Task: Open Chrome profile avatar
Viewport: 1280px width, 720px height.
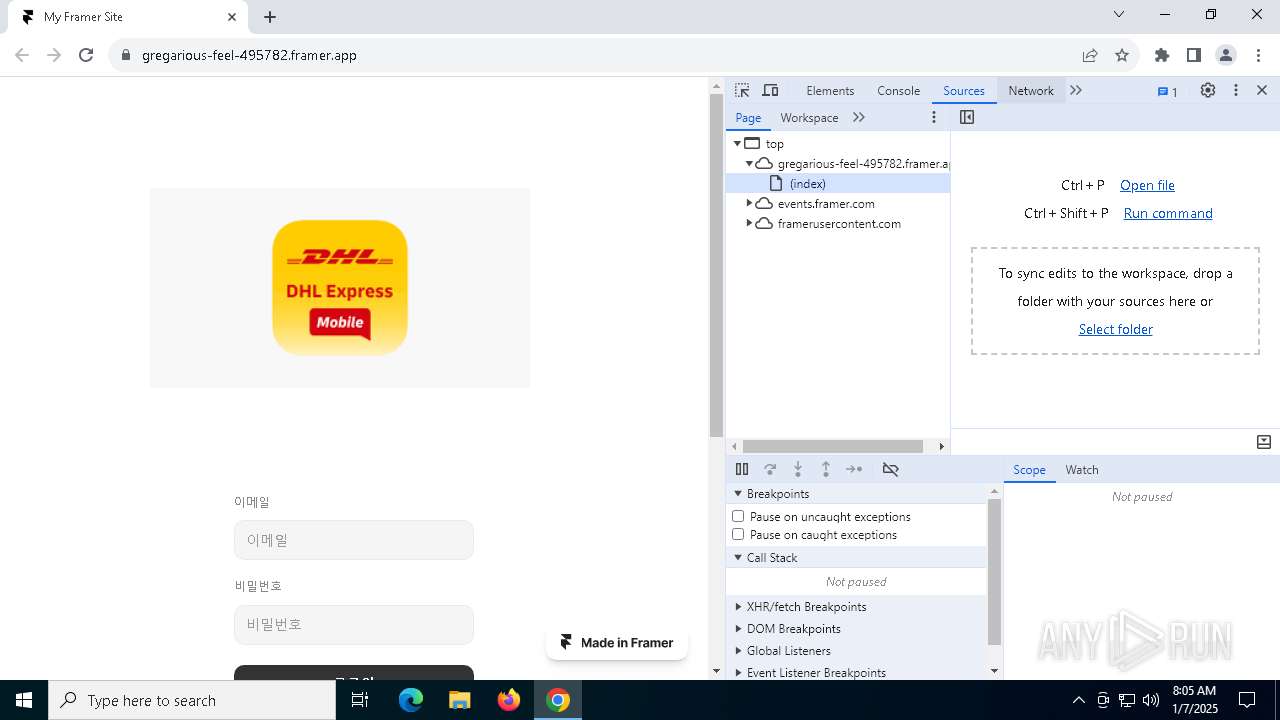Action: (x=1226, y=55)
